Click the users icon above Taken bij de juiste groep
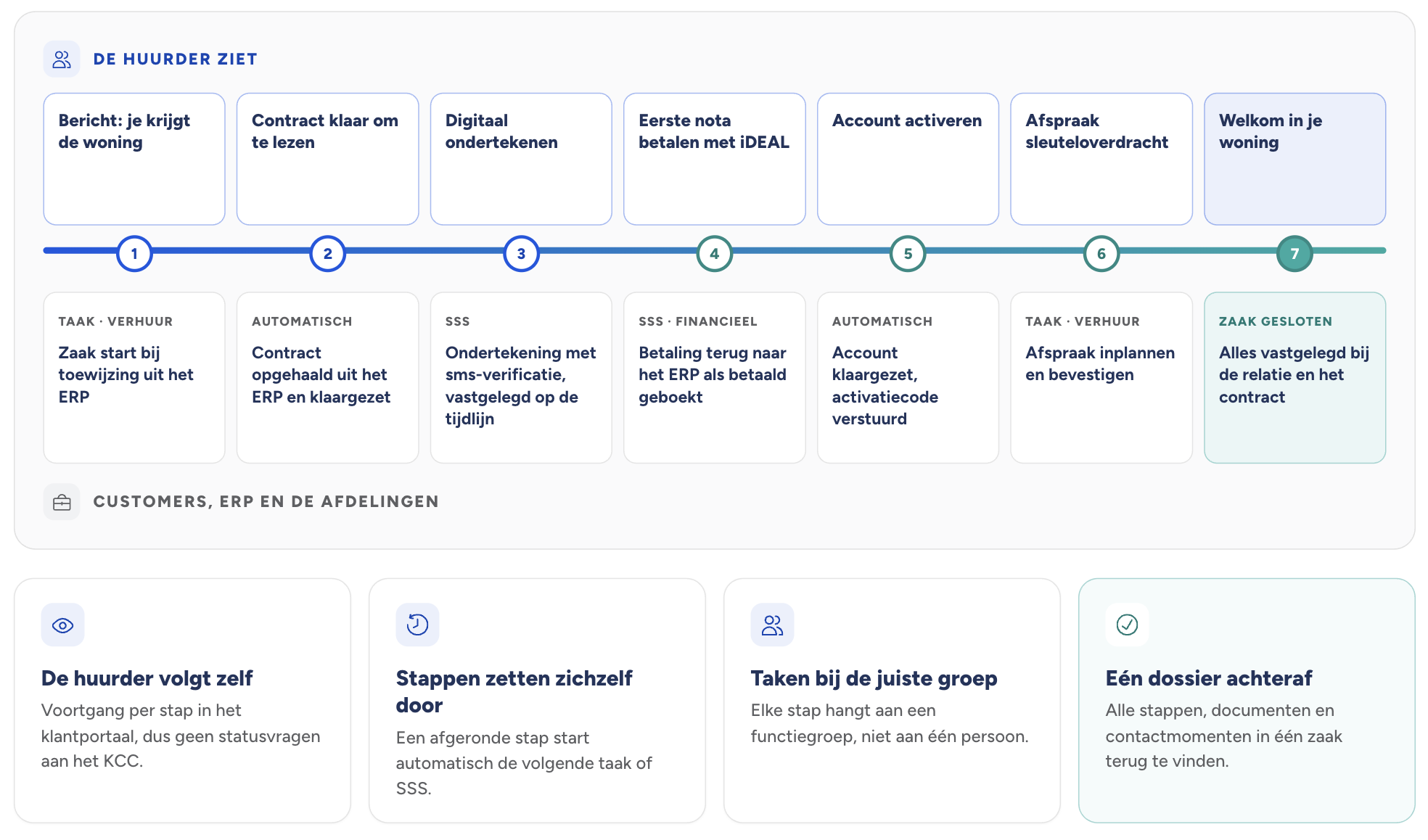Viewport: 1428px width, 840px height. pos(772,625)
